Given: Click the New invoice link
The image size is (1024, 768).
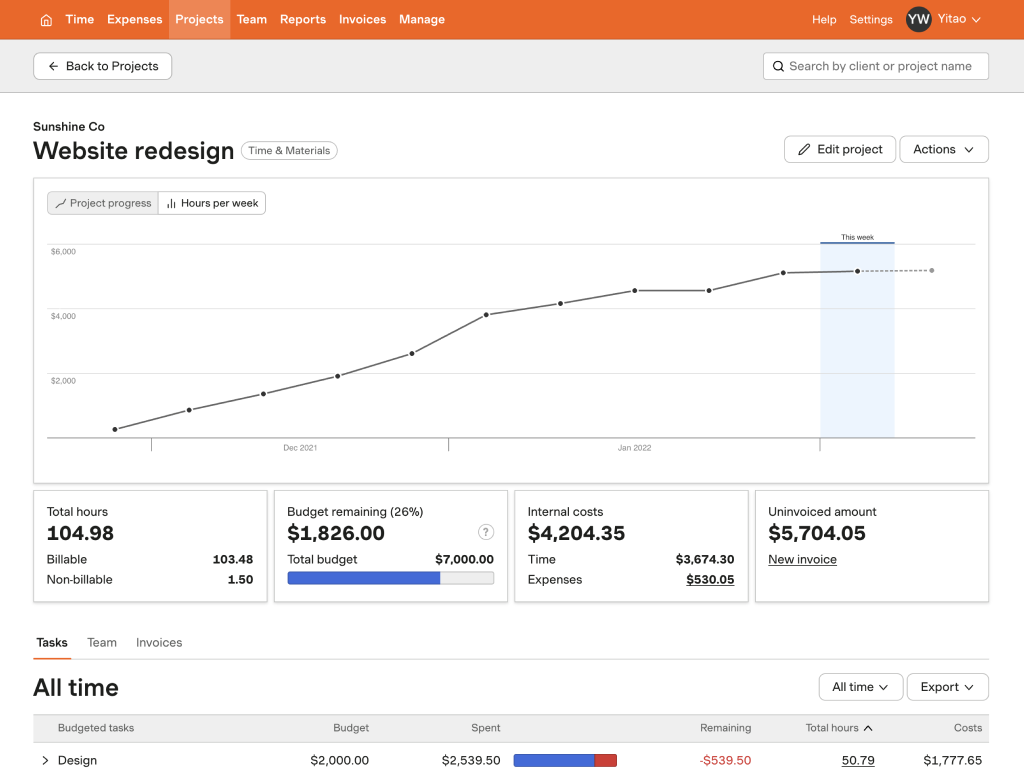Looking at the screenshot, I should (x=802, y=560).
